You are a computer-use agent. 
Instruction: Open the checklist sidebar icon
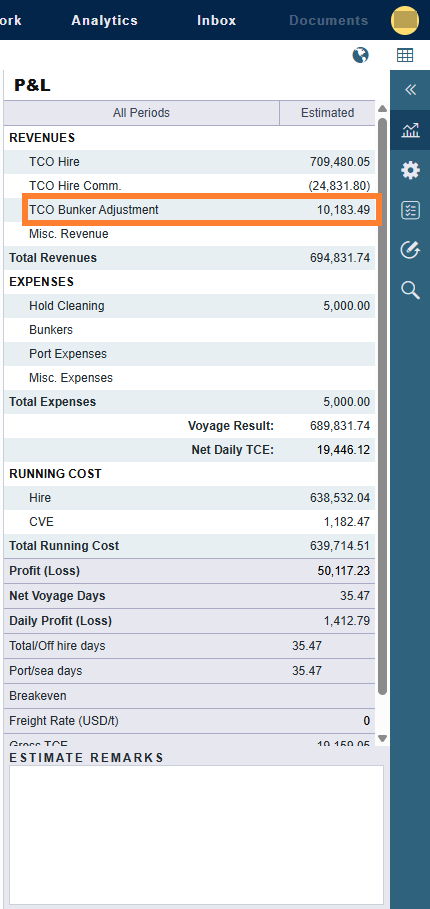[410, 210]
